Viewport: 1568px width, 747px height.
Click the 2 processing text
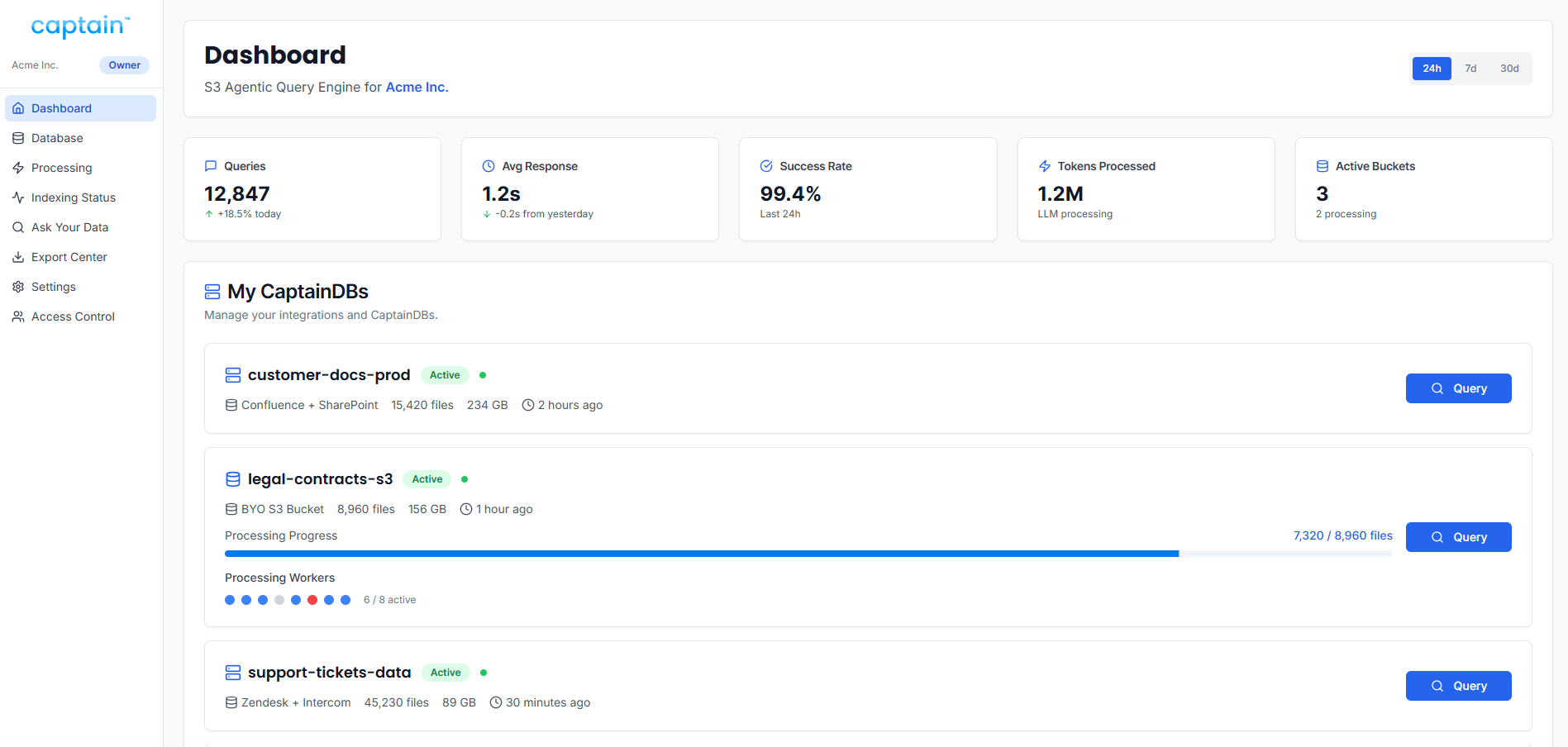click(x=1346, y=214)
